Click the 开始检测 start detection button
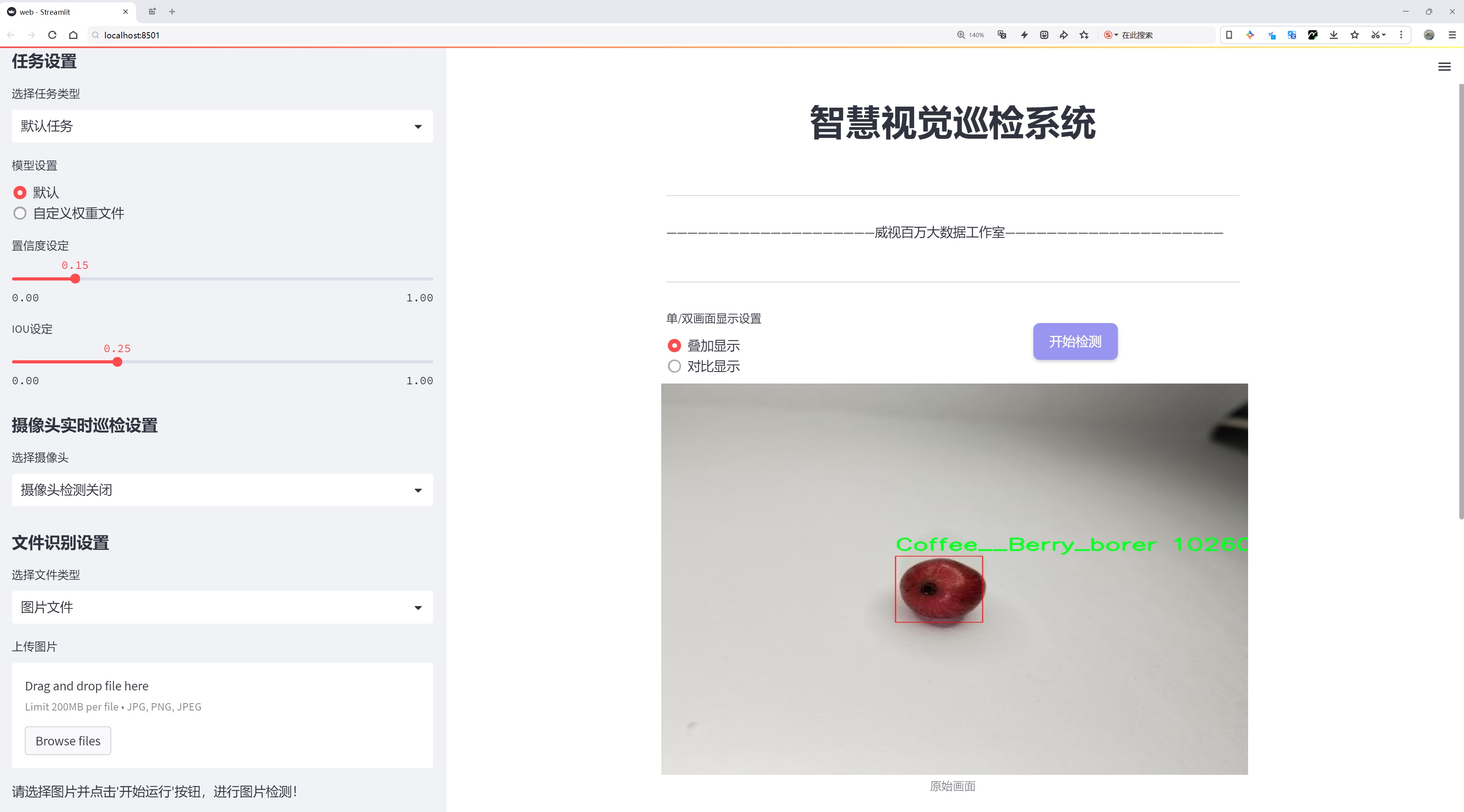Screen dimensions: 1464x812 1075,341
